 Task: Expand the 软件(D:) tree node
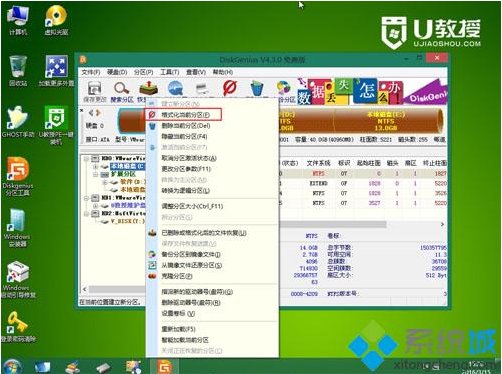tap(105, 182)
